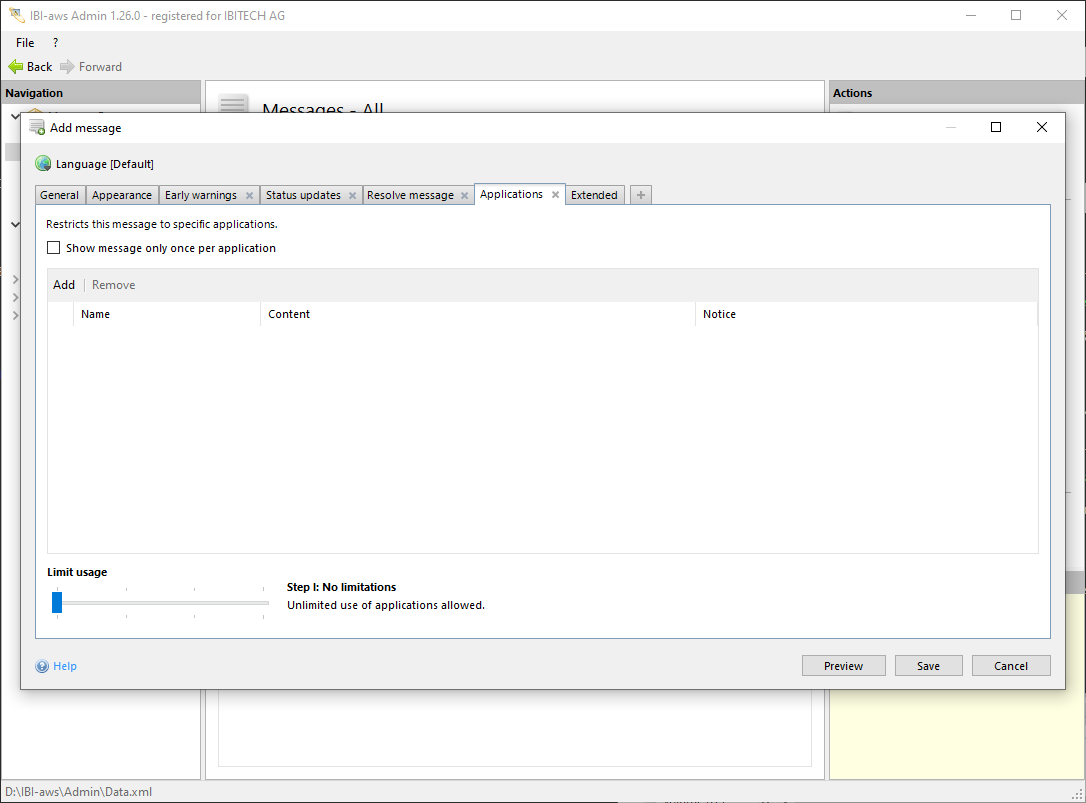Click the blue Help question mark icon
Image resolution: width=1086 pixels, height=803 pixels.
point(42,666)
